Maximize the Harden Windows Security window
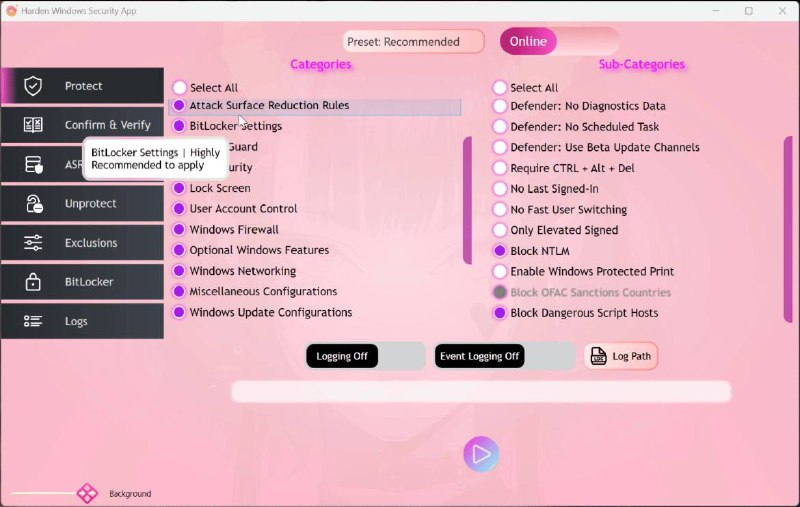800x507 pixels. (x=748, y=11)
